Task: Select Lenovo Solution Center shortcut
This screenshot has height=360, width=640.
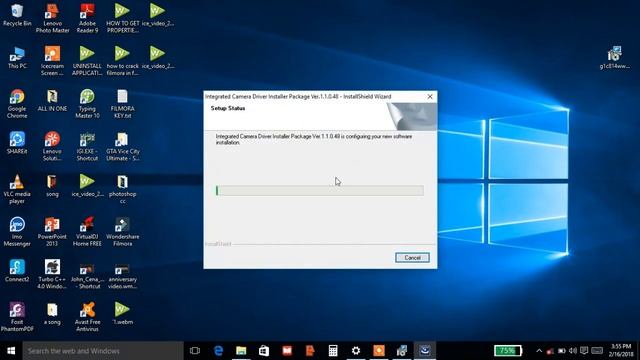Action: [x=52, y=146]
